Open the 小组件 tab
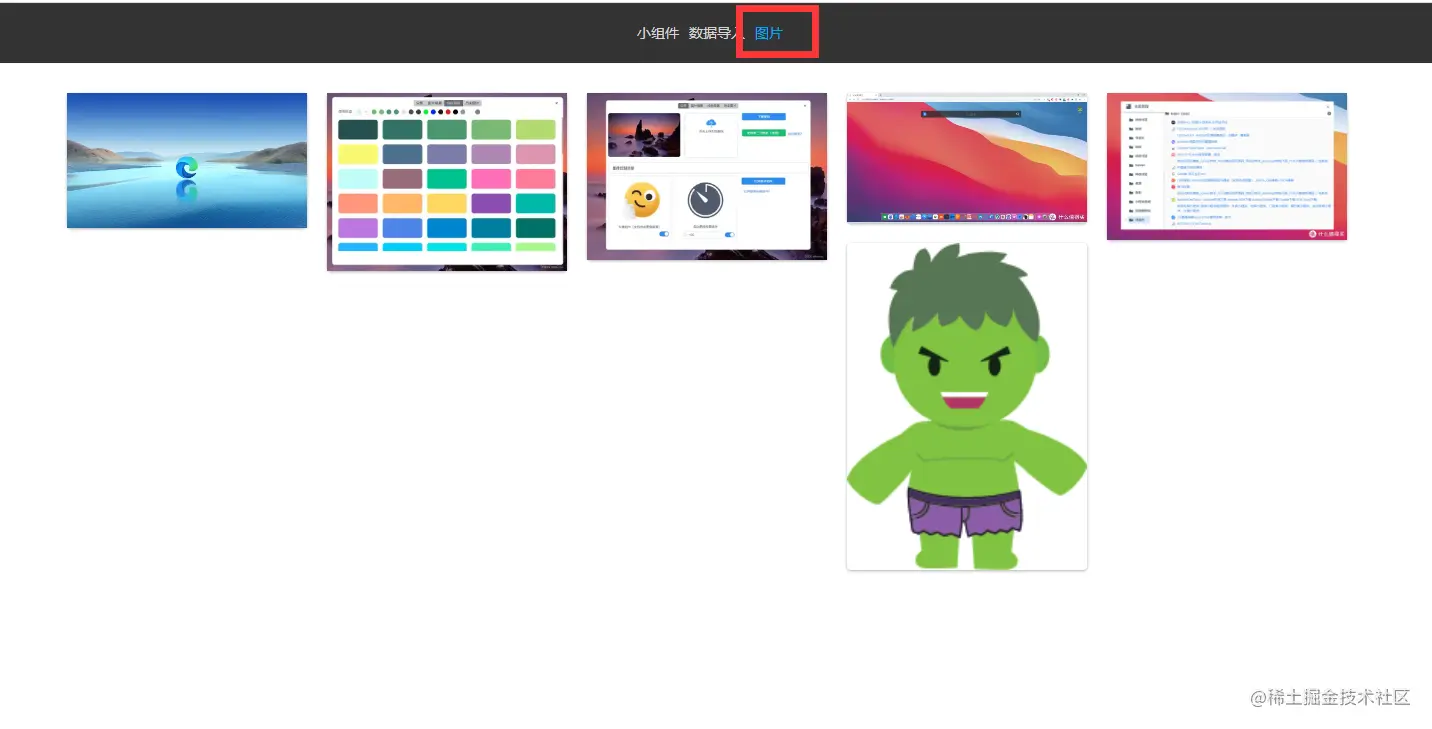Image resolution: width=1432 pixels, height=729 pixels. click(658, 33)
